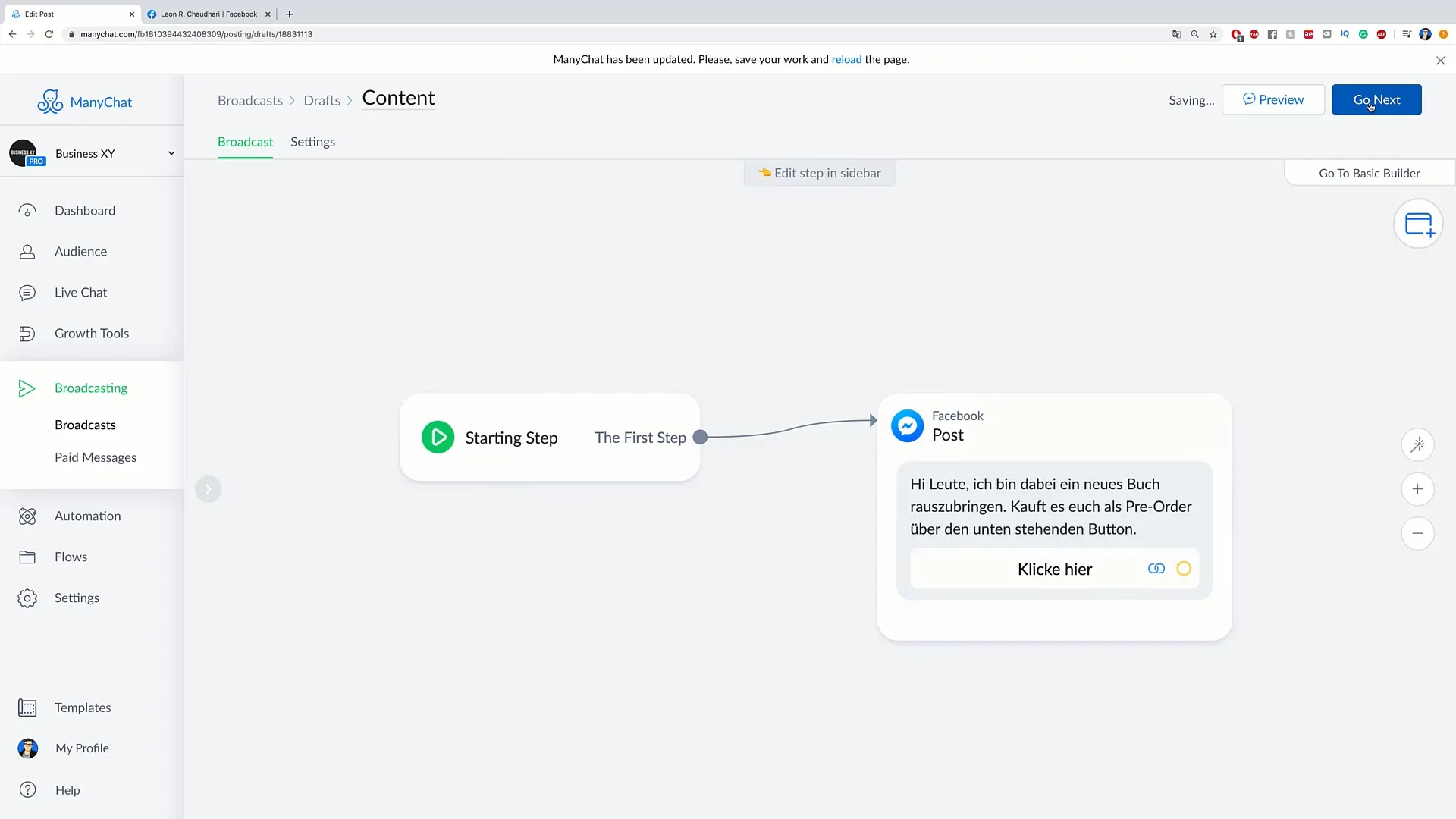Click the Preview button
The width and height of the screenshot is (1456, 819).
pos(1273,99)
